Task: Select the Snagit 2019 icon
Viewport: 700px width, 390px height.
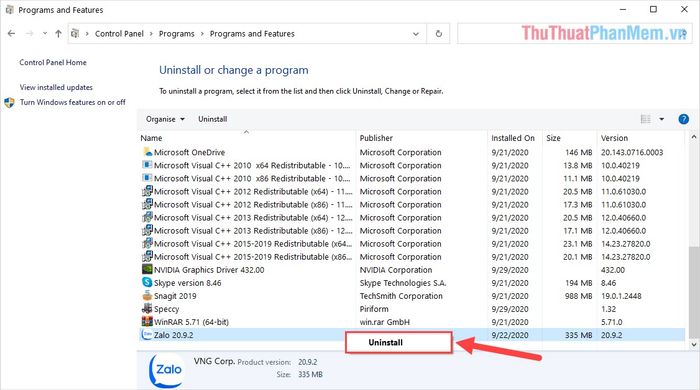Action: pos(147,295)
